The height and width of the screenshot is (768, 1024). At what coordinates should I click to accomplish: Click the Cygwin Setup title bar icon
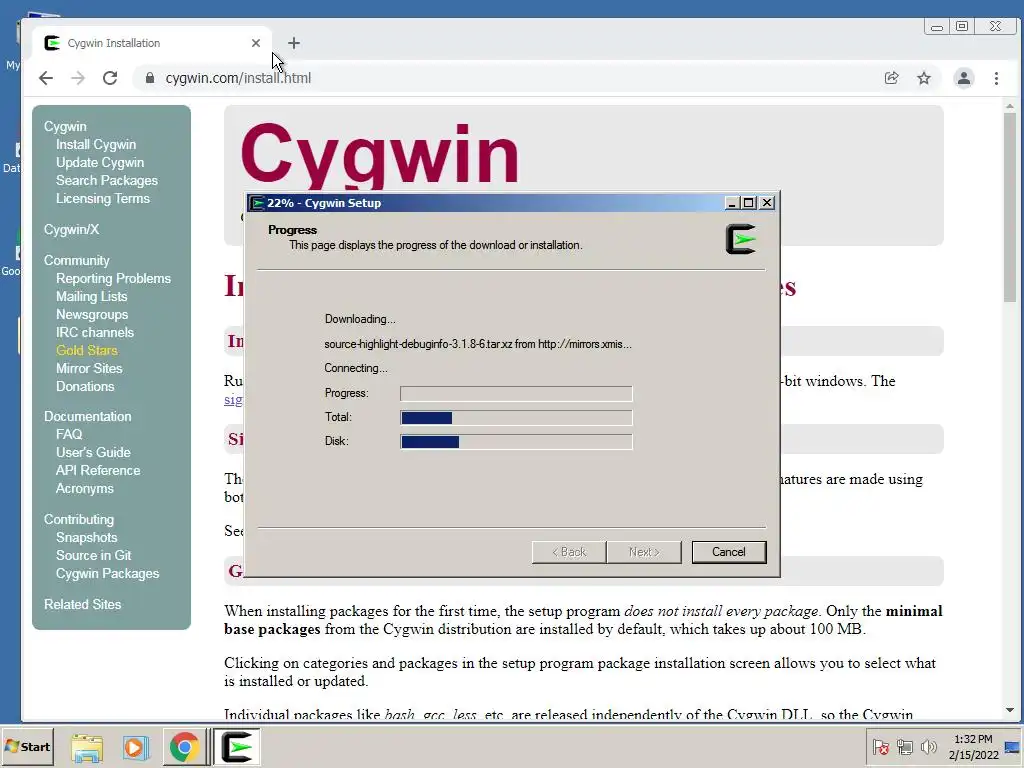tap(258, 203)
